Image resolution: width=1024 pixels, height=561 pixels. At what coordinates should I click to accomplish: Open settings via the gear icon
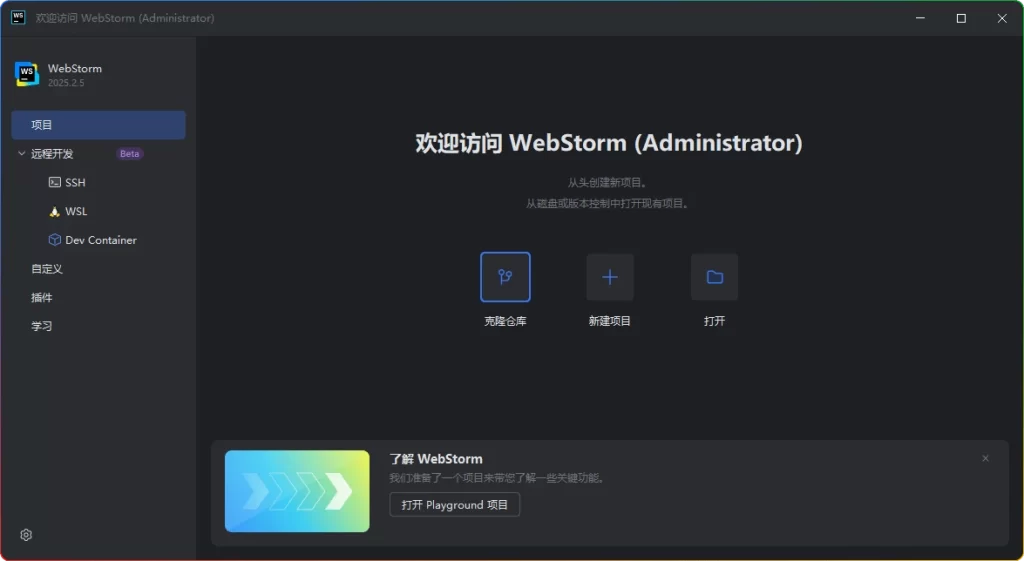click(26, 535)
